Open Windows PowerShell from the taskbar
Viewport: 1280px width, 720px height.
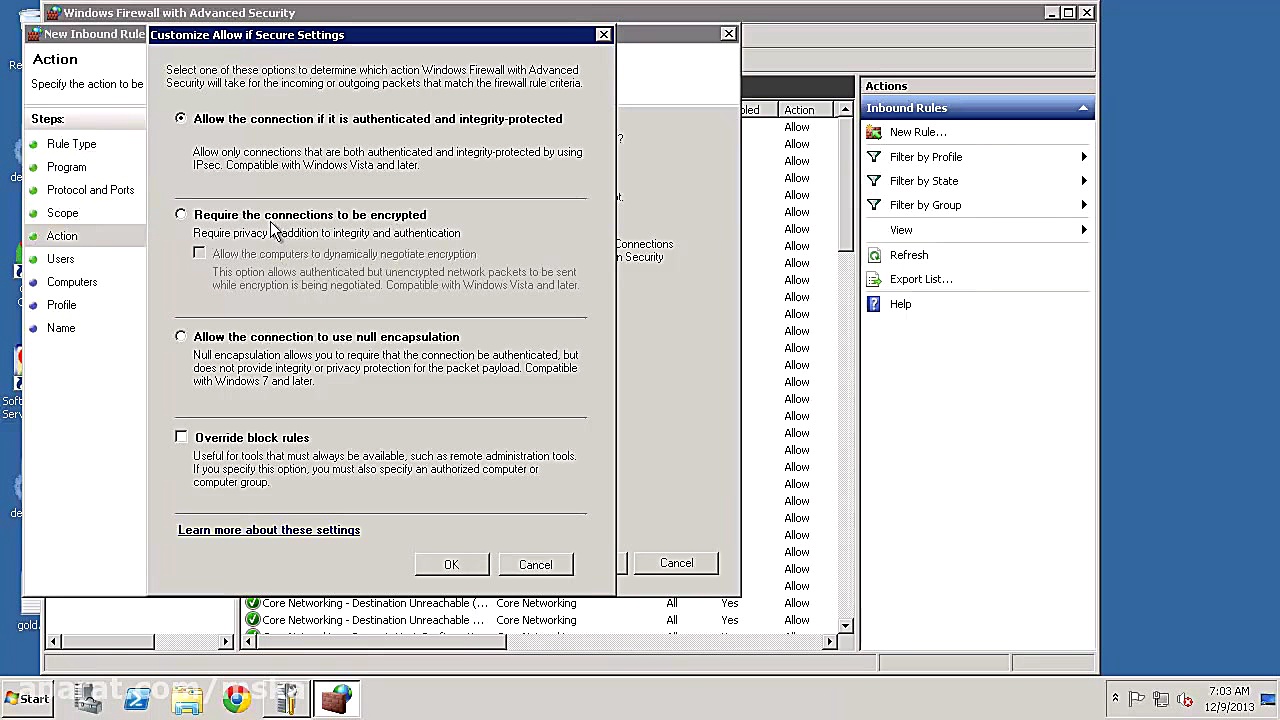pyautogui.click(x=137, y=699)
